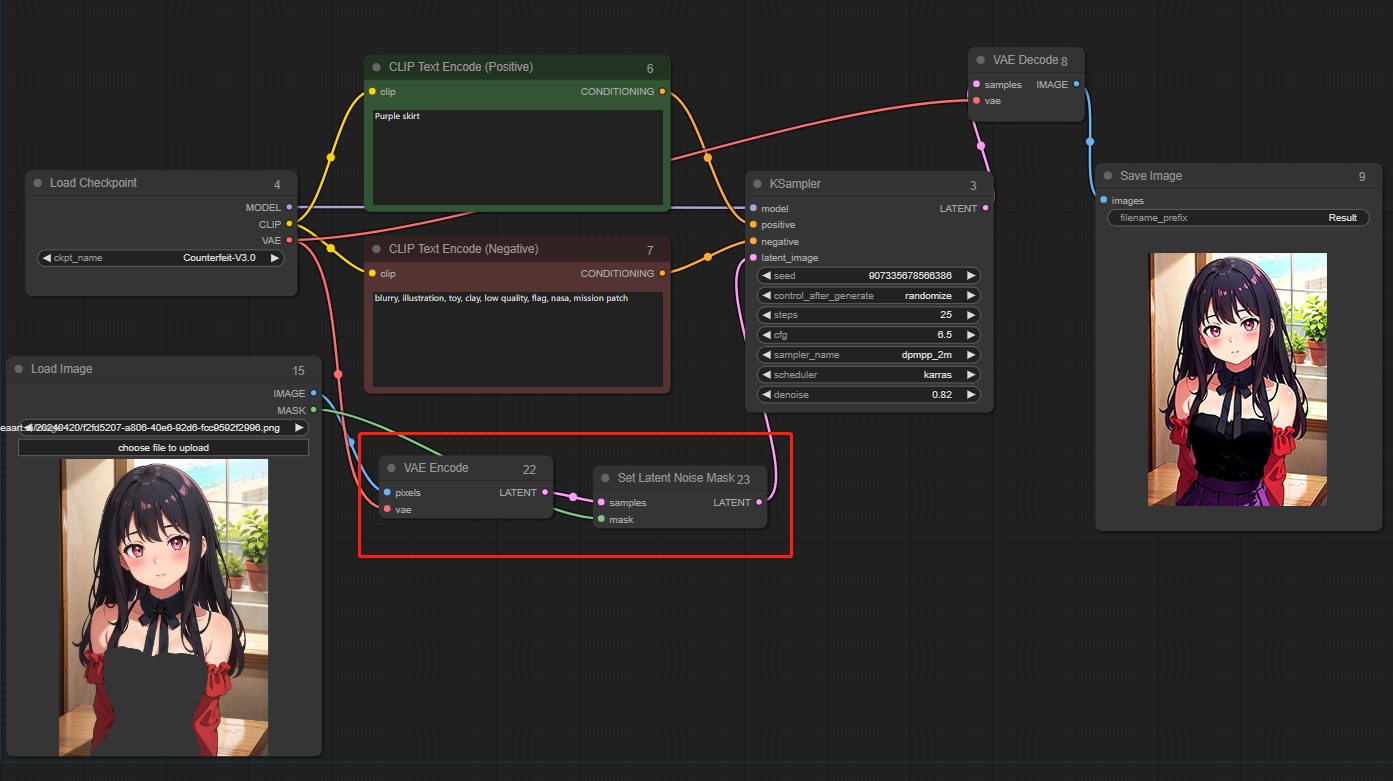Click the positive prompt text box with Purple skirt
Image resolution: width=1393 pixels, height=781 pixels.
(x=517, y=156)
